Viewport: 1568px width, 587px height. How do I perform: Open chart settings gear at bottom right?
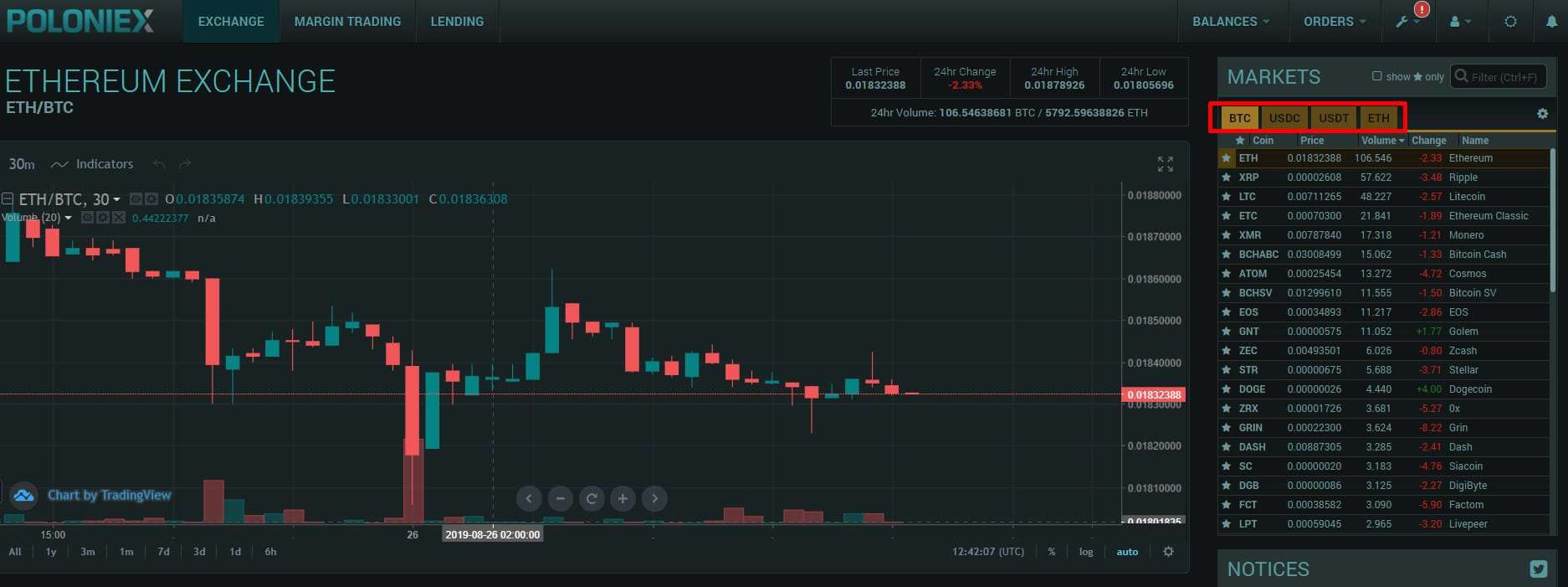(x=1168, y=552)
